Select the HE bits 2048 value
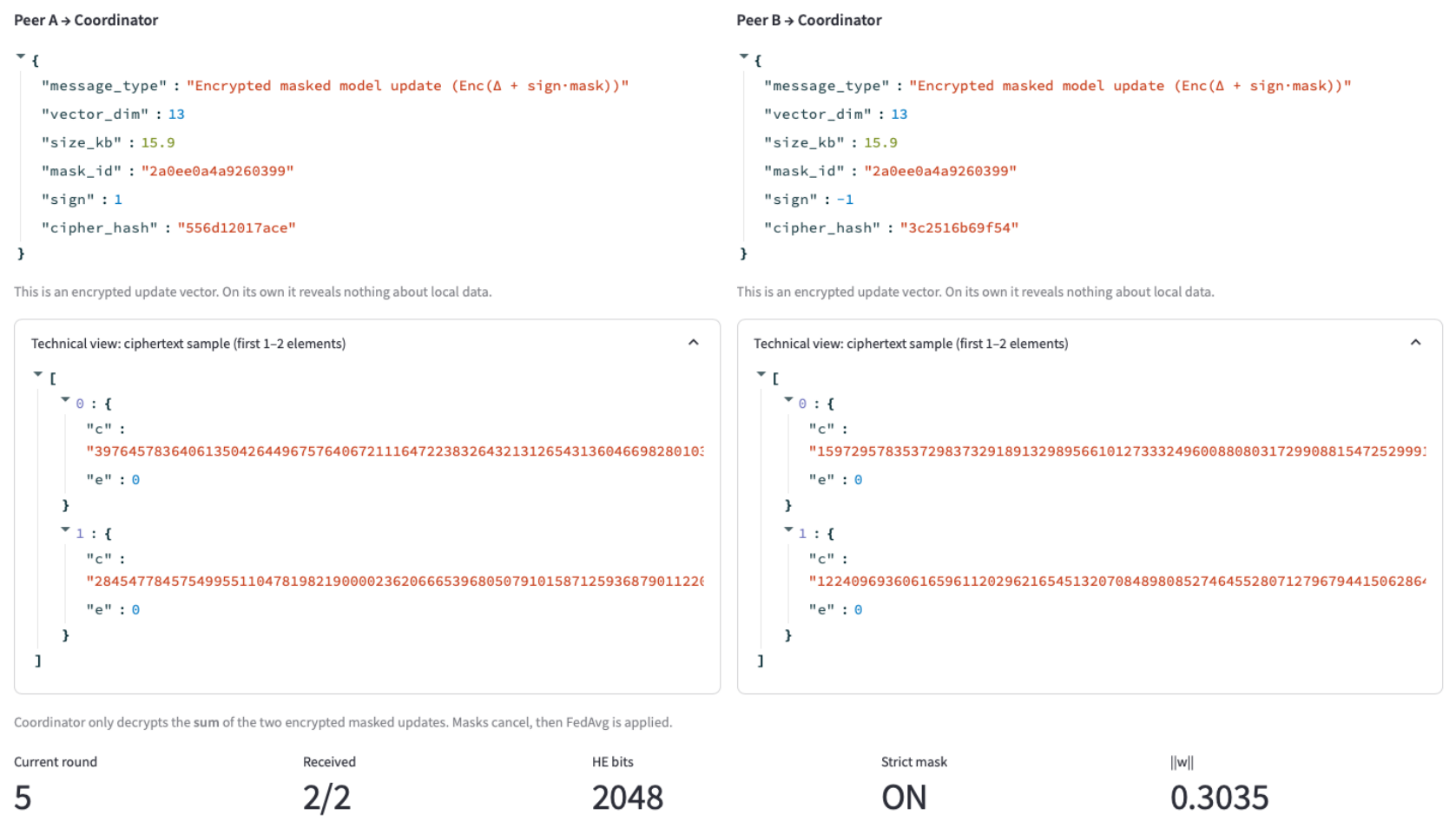Screen dimensions: 1456x828 point(628,796)
